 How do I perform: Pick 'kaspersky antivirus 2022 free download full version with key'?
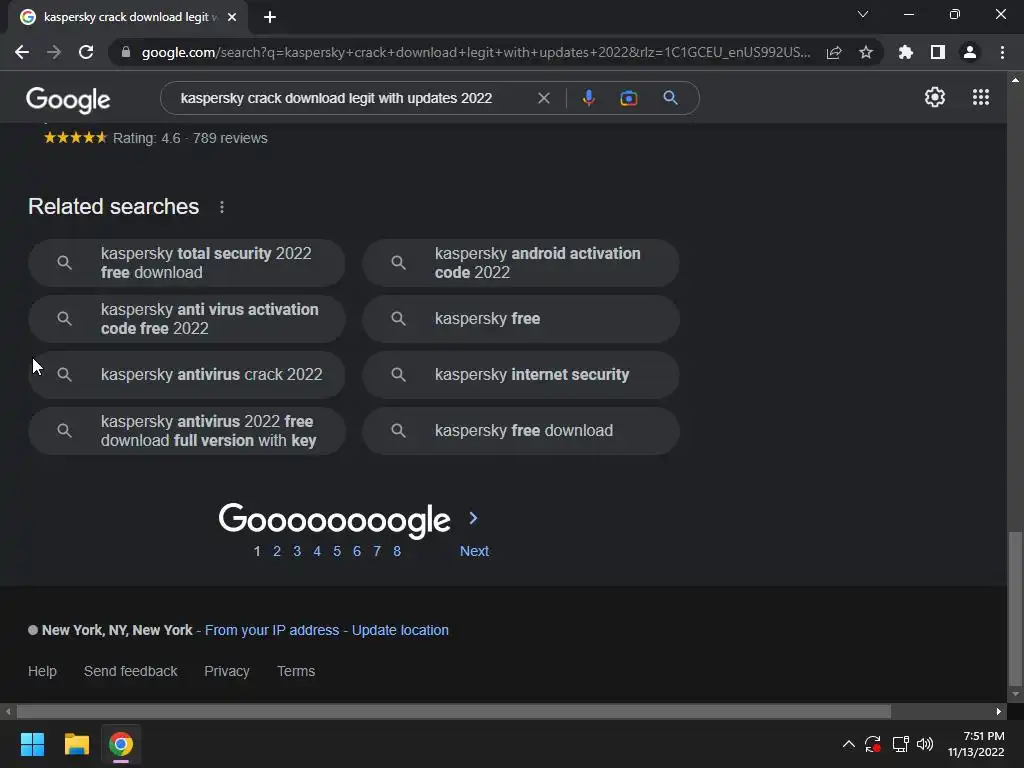pyautogui.click(x=187, y=431)
